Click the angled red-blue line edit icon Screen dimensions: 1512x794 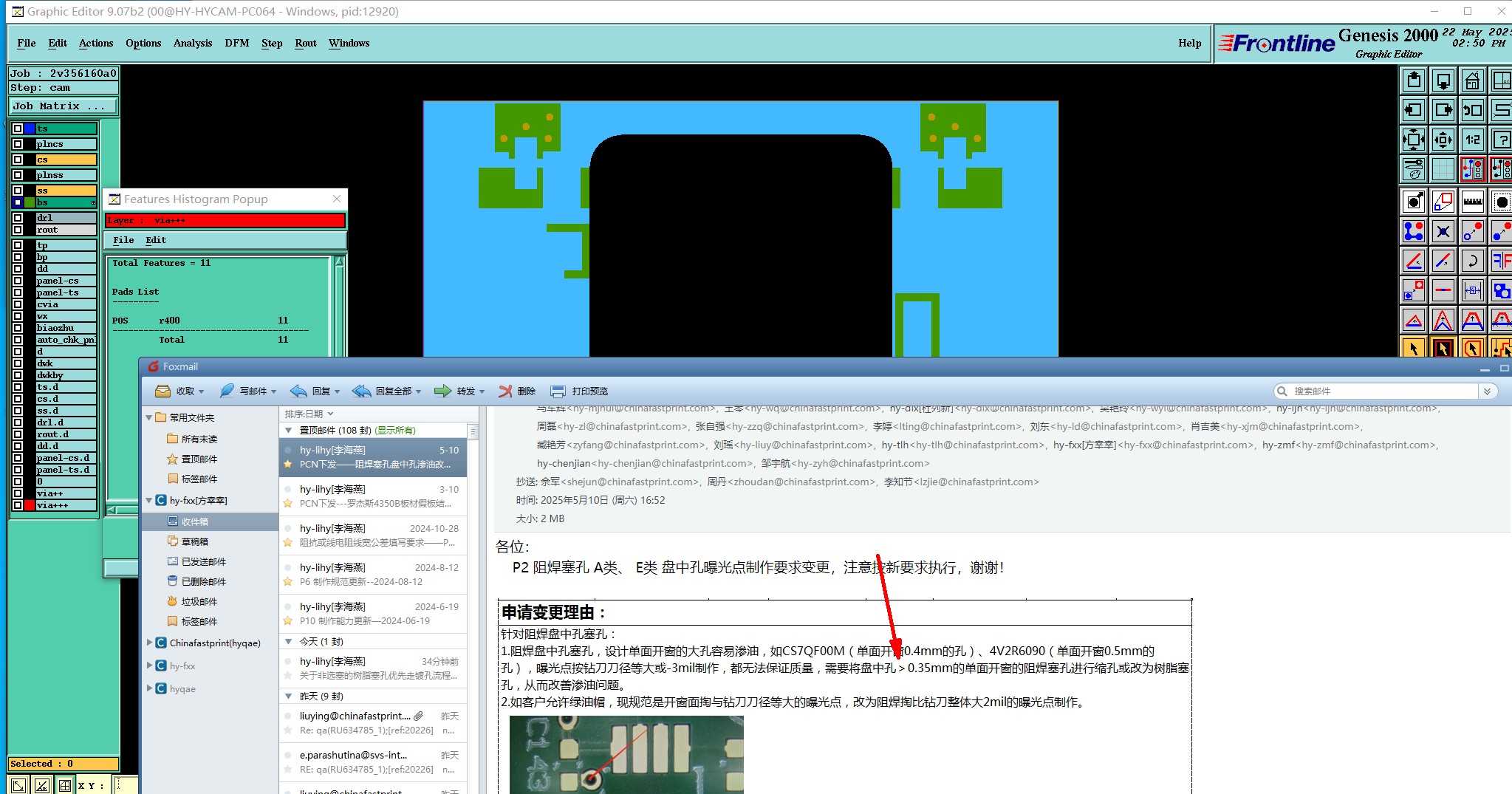pyautogui.click(x=1414, y=261)
